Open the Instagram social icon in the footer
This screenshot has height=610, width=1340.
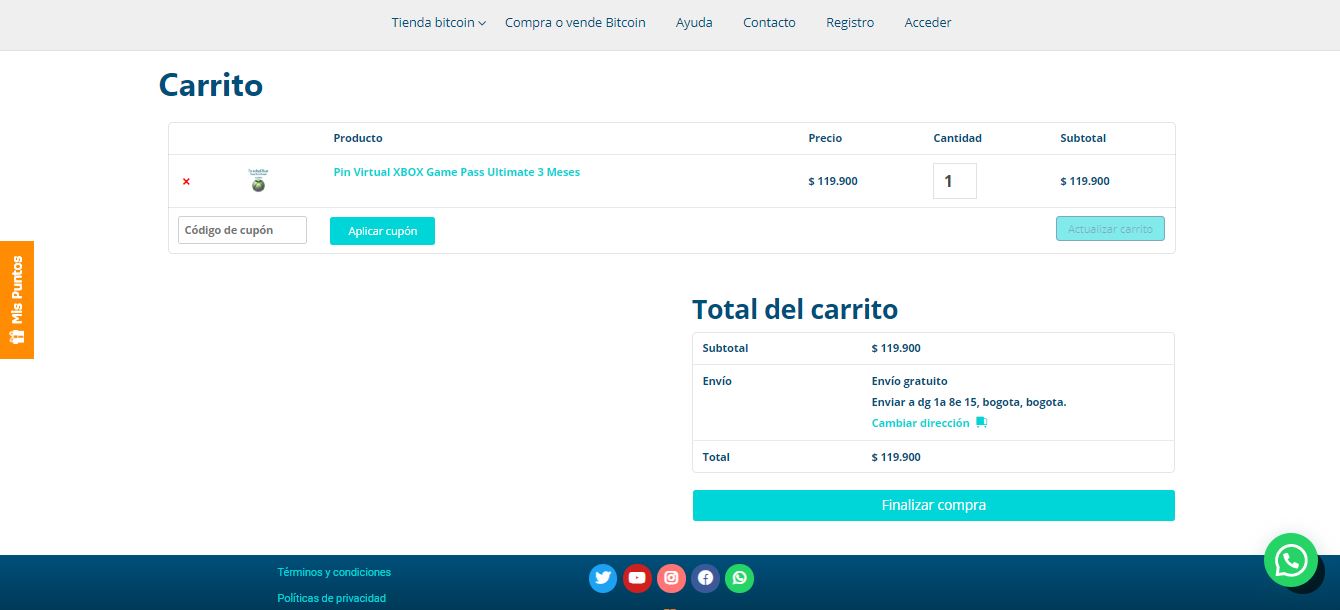pos(671,578)
